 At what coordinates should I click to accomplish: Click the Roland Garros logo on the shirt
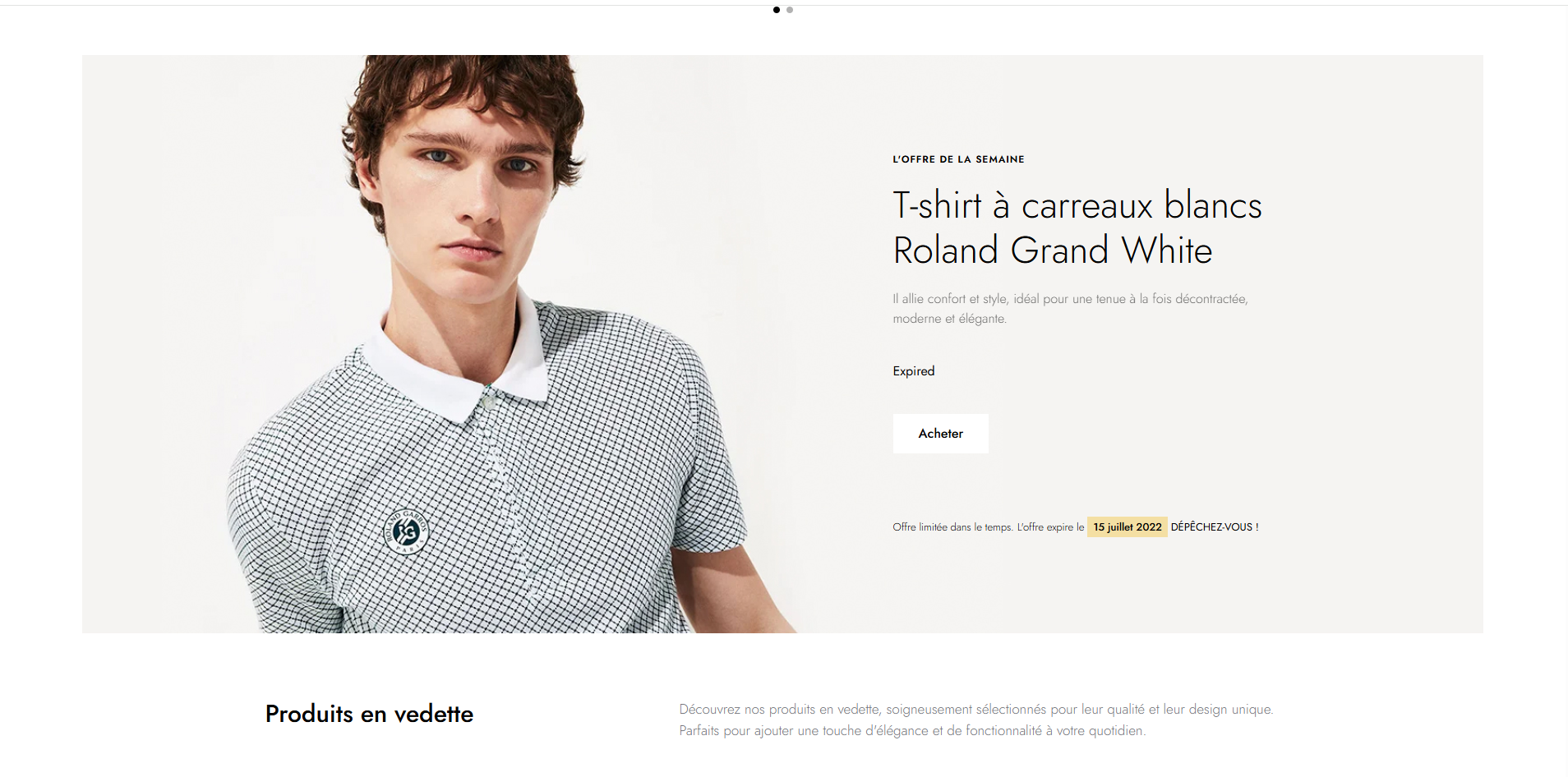point(406,531)
